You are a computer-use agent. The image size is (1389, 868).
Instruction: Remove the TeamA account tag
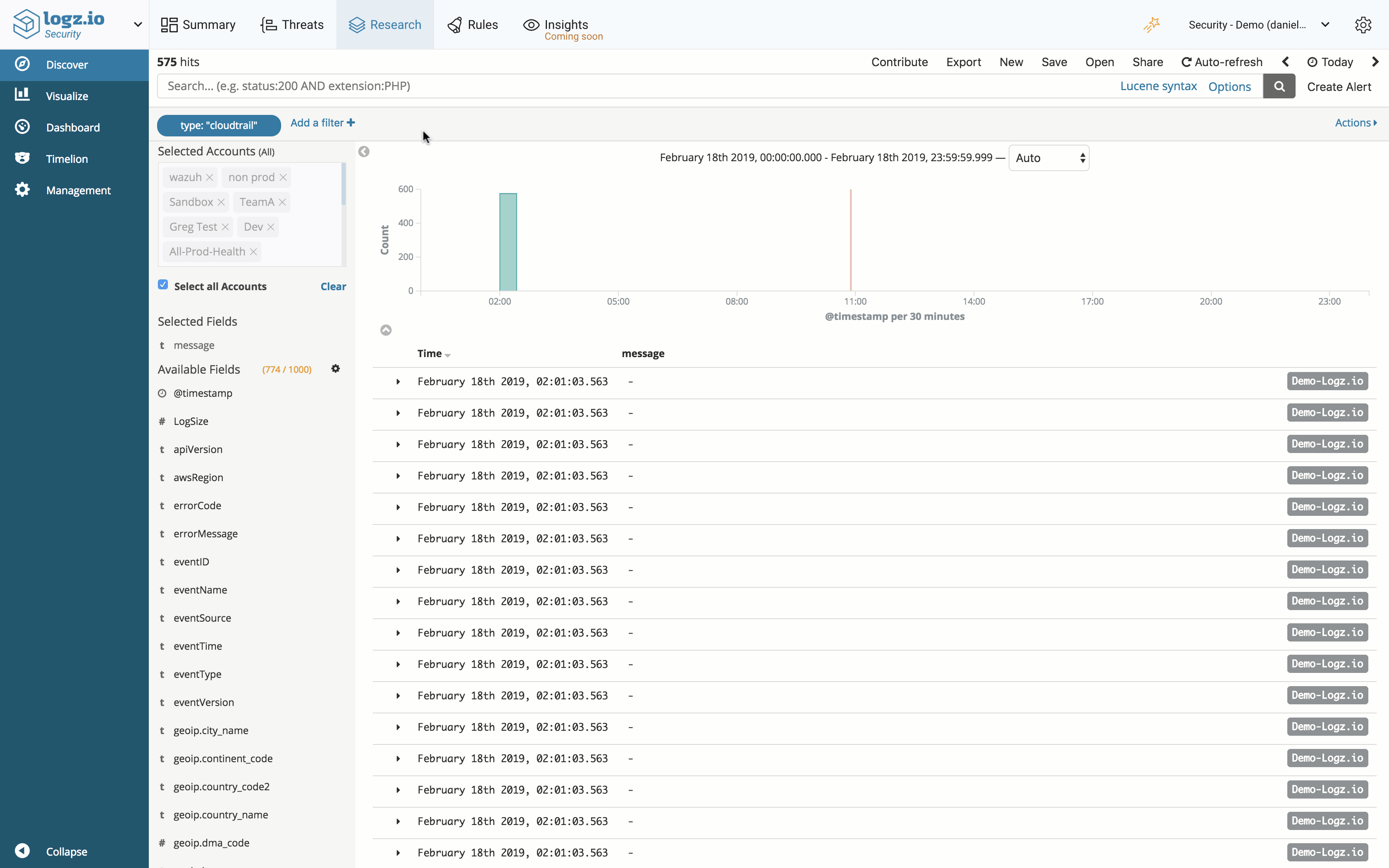pos(282,202)
